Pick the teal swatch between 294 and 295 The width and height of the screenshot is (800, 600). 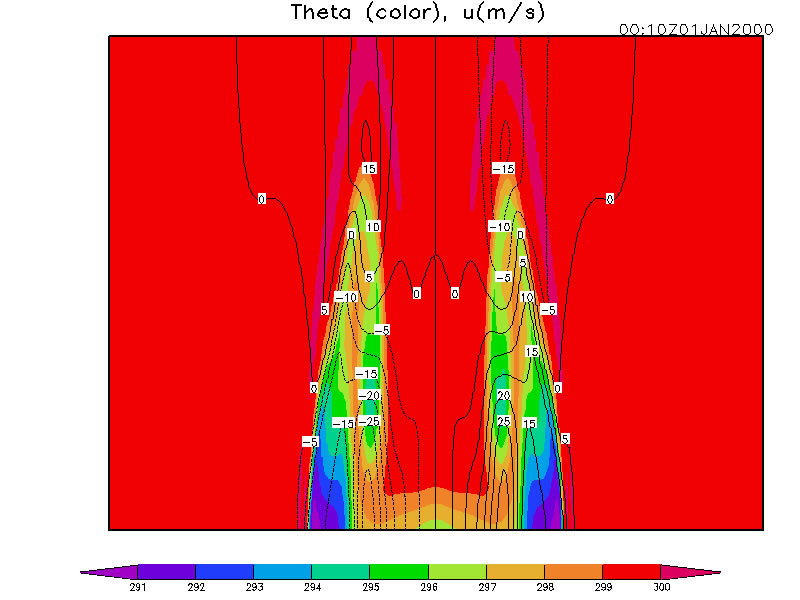341,571
